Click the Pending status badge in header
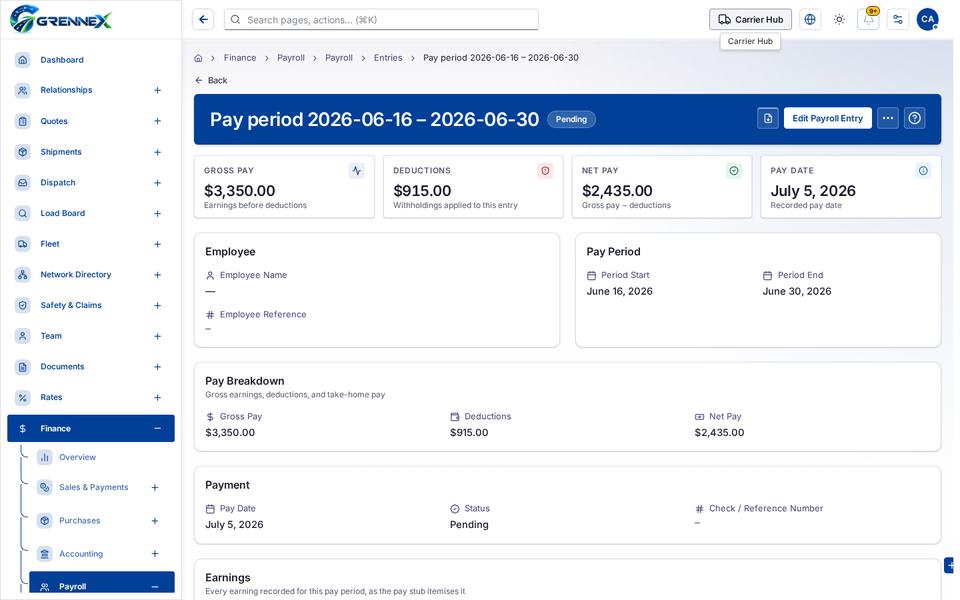Viewport: 960px width, 600px height. point(571,119)
